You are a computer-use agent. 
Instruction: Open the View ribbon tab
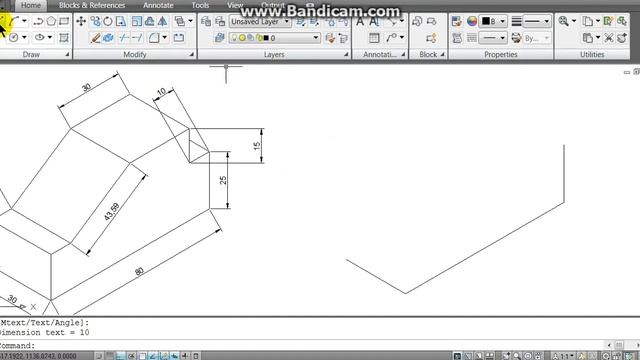coord(235,5)
